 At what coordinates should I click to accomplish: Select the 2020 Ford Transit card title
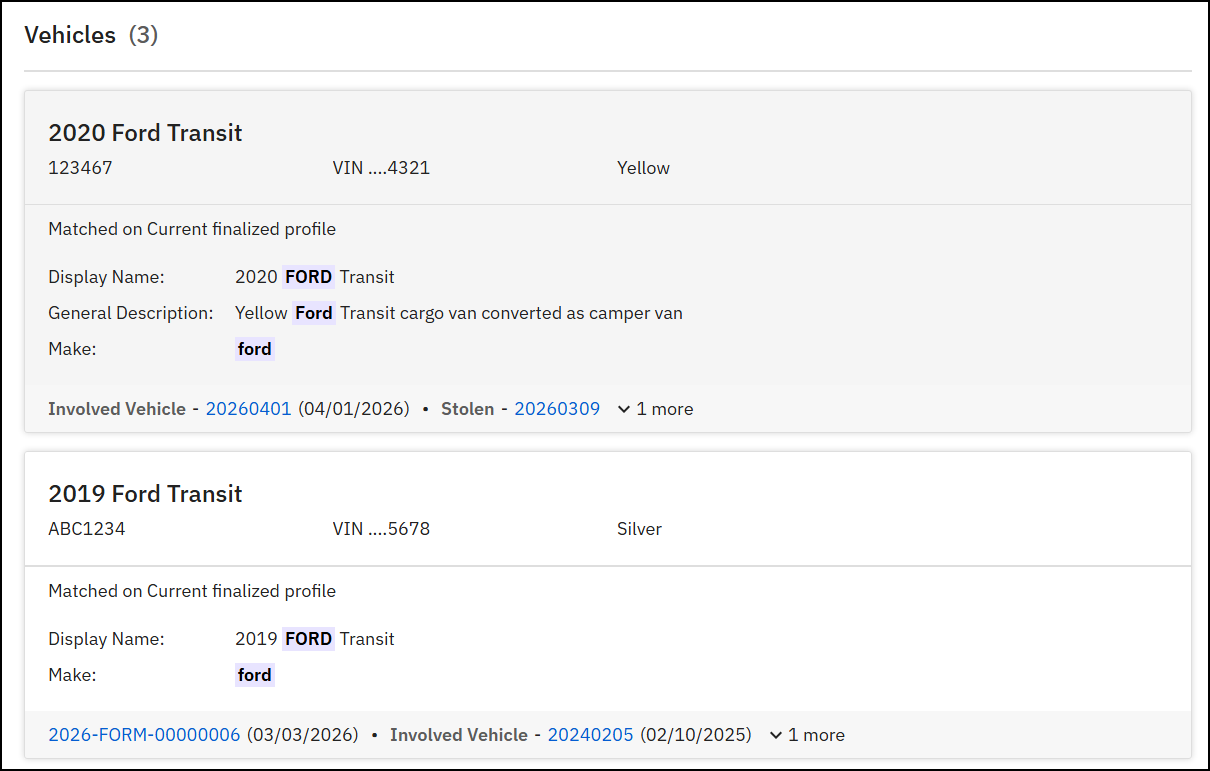click(x=145, y=132)
